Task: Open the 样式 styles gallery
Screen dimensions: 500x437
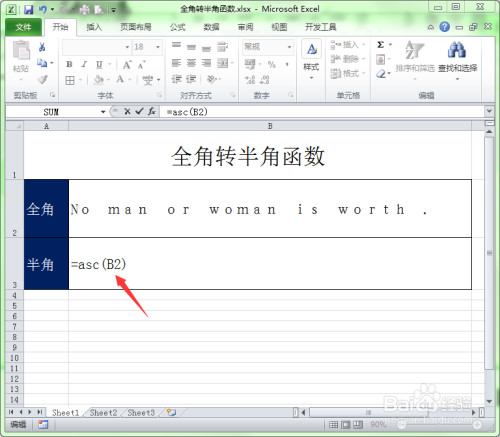Action: tap(311, 60)
